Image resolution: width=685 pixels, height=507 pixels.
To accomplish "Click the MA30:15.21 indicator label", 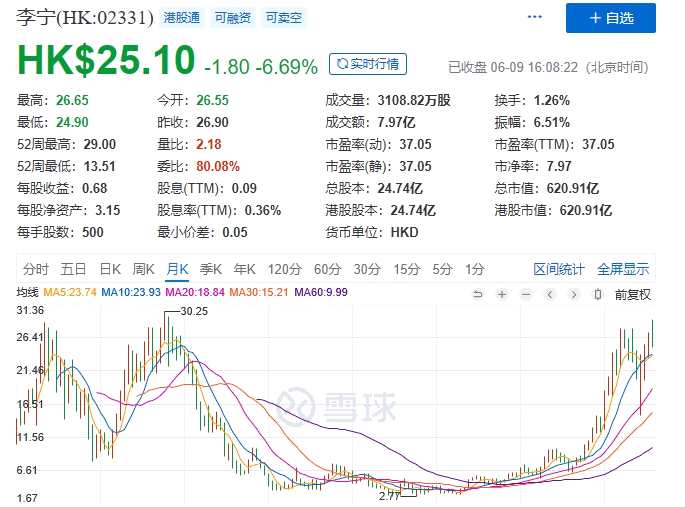I will [259, 292].
